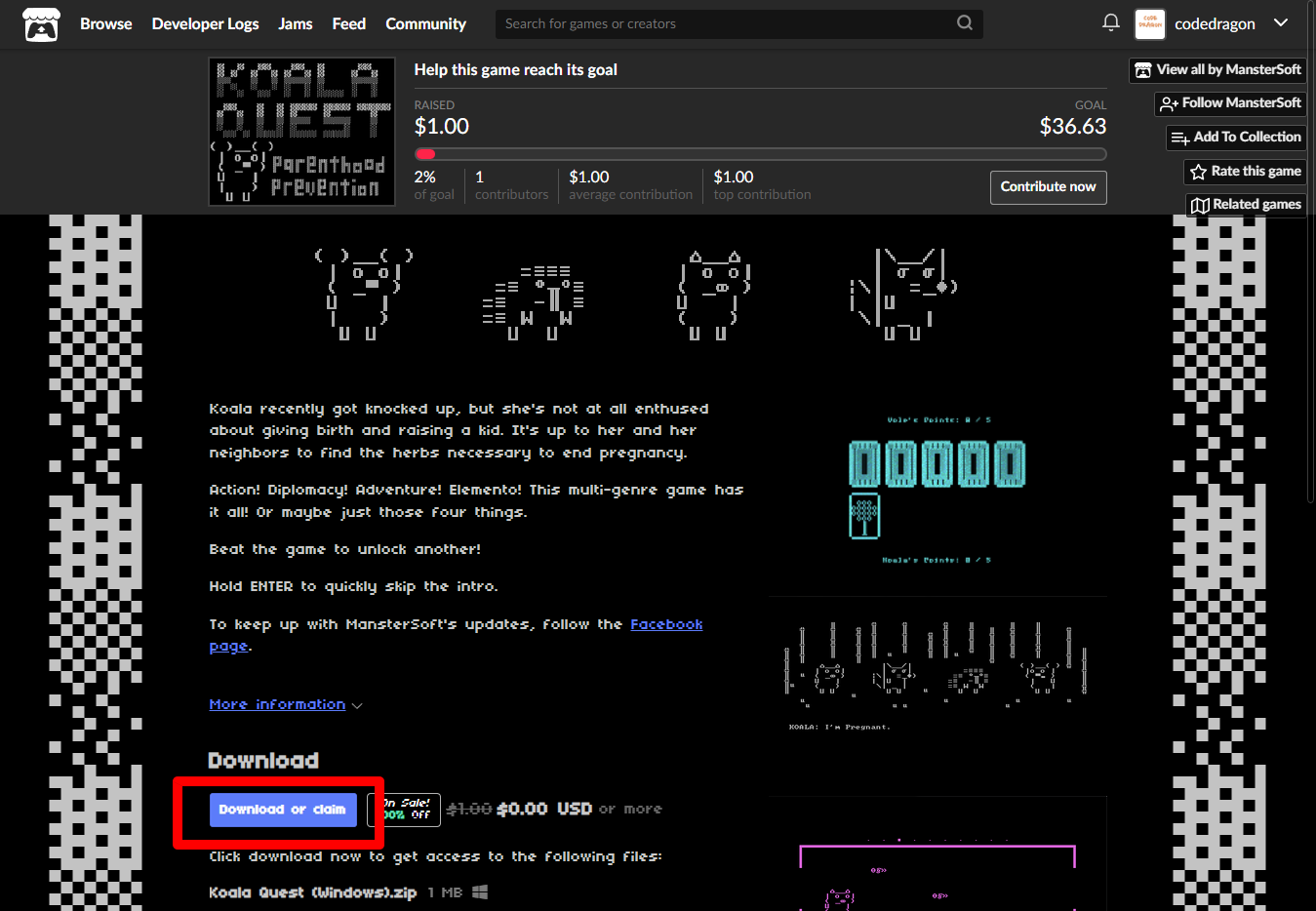Click the collection plus icon
1316x911 pixels.
pos(1180,139)
